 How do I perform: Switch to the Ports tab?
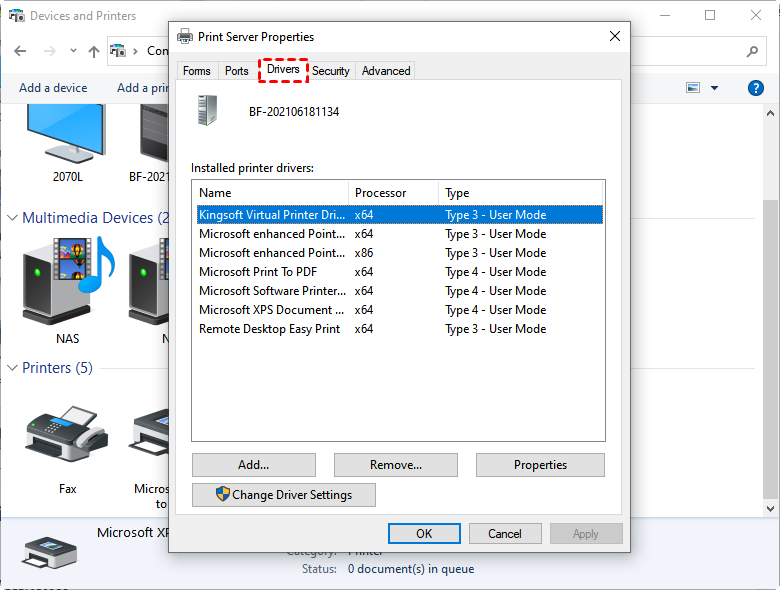(236, 71)
